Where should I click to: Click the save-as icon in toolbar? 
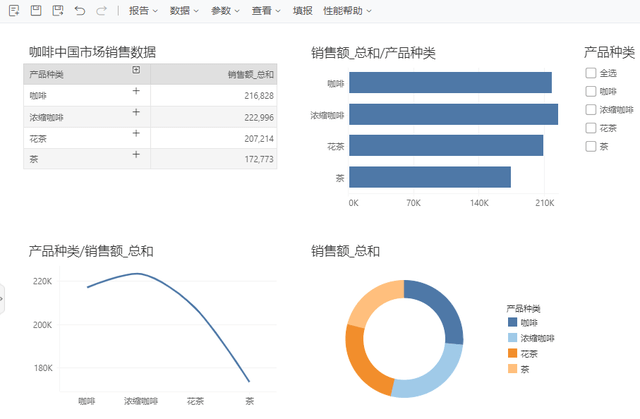[58, 11]
